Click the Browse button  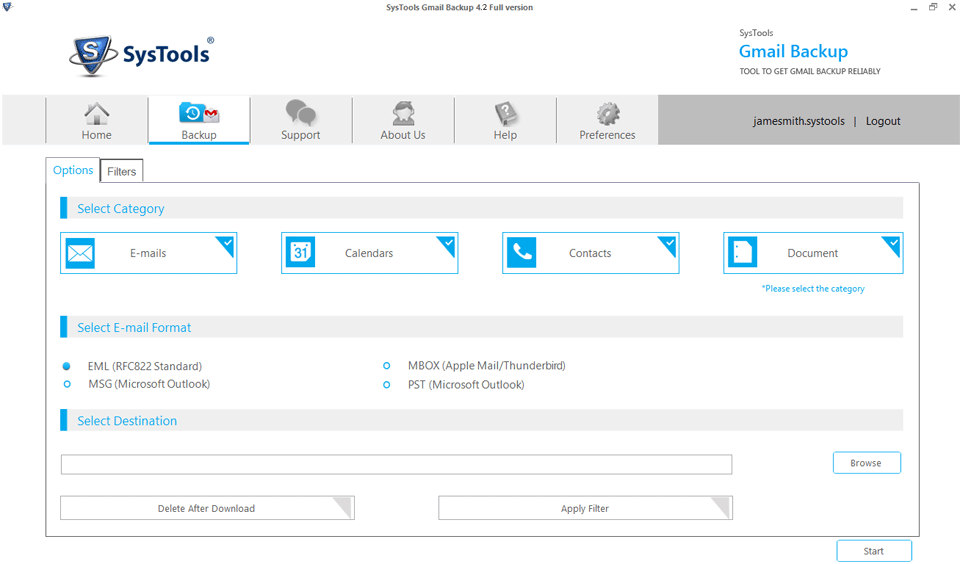[866, 463]
